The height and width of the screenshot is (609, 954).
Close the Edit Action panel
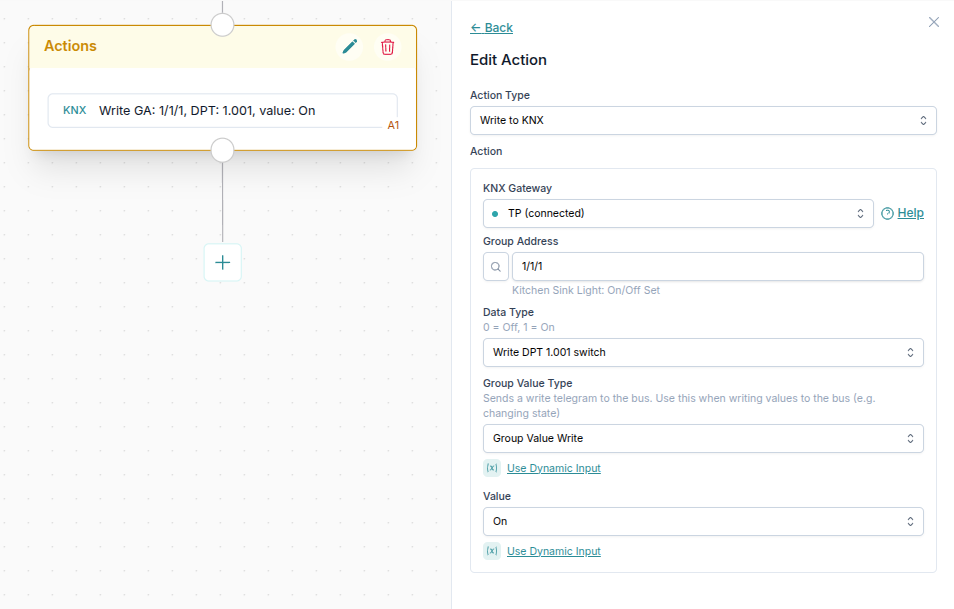point(934,22)
